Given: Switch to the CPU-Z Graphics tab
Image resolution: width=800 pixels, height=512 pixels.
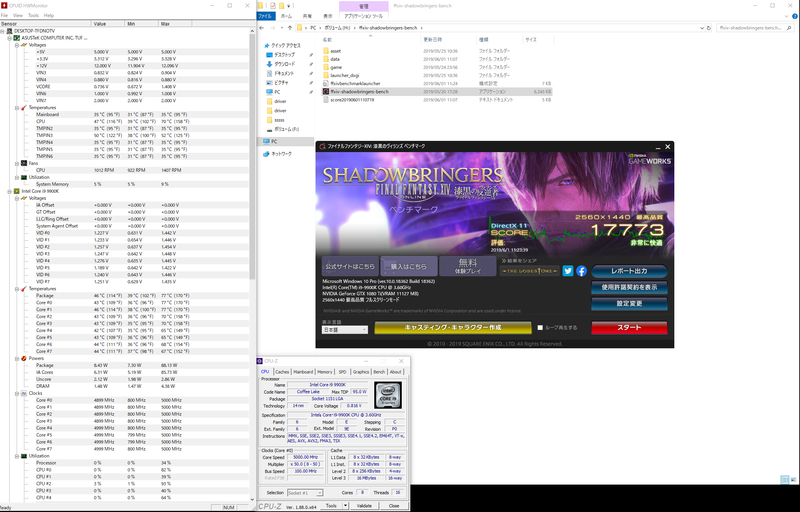Looking at the screenshot, I should [361, 372].
